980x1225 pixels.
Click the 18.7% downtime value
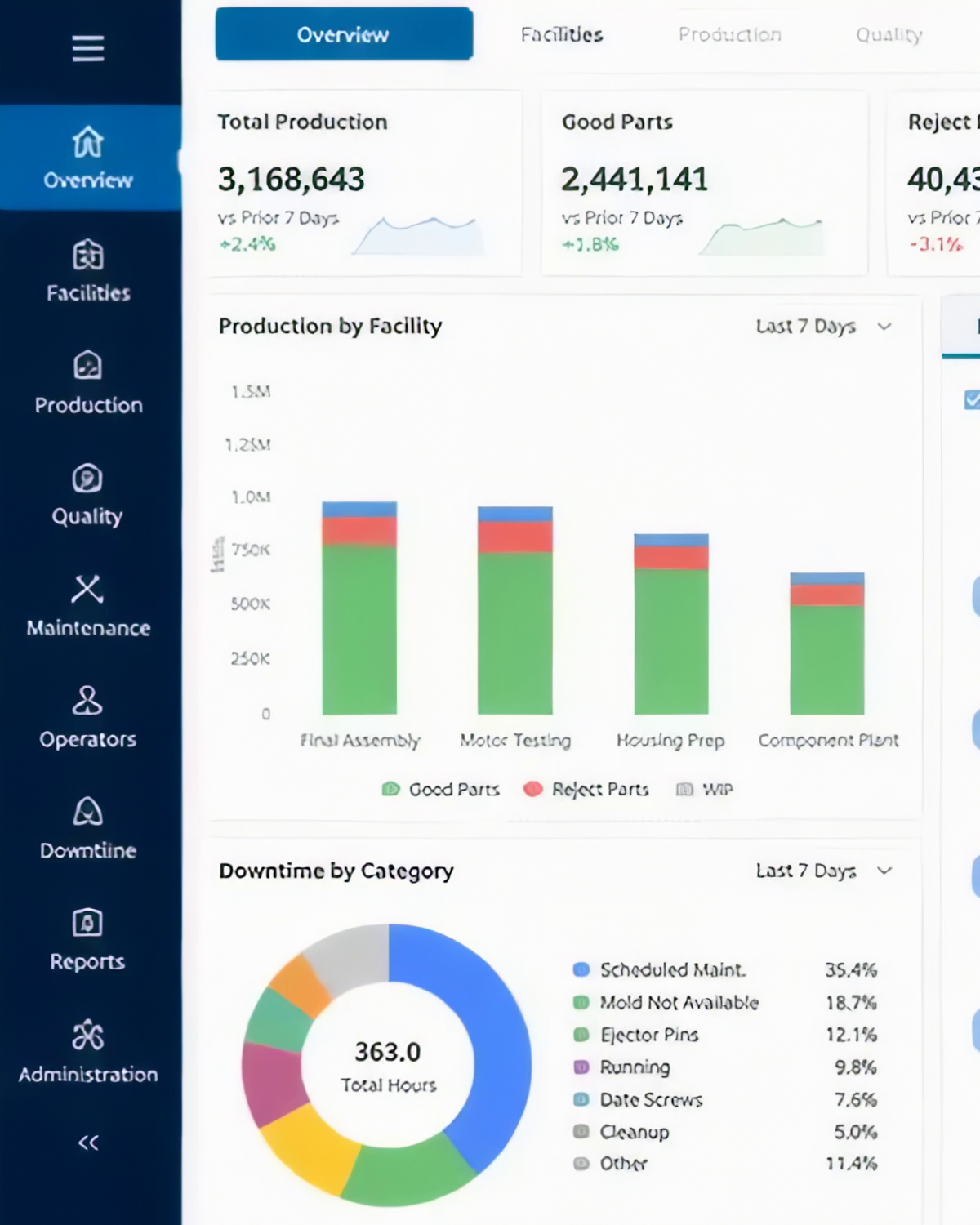click(x=851, y=1002)
